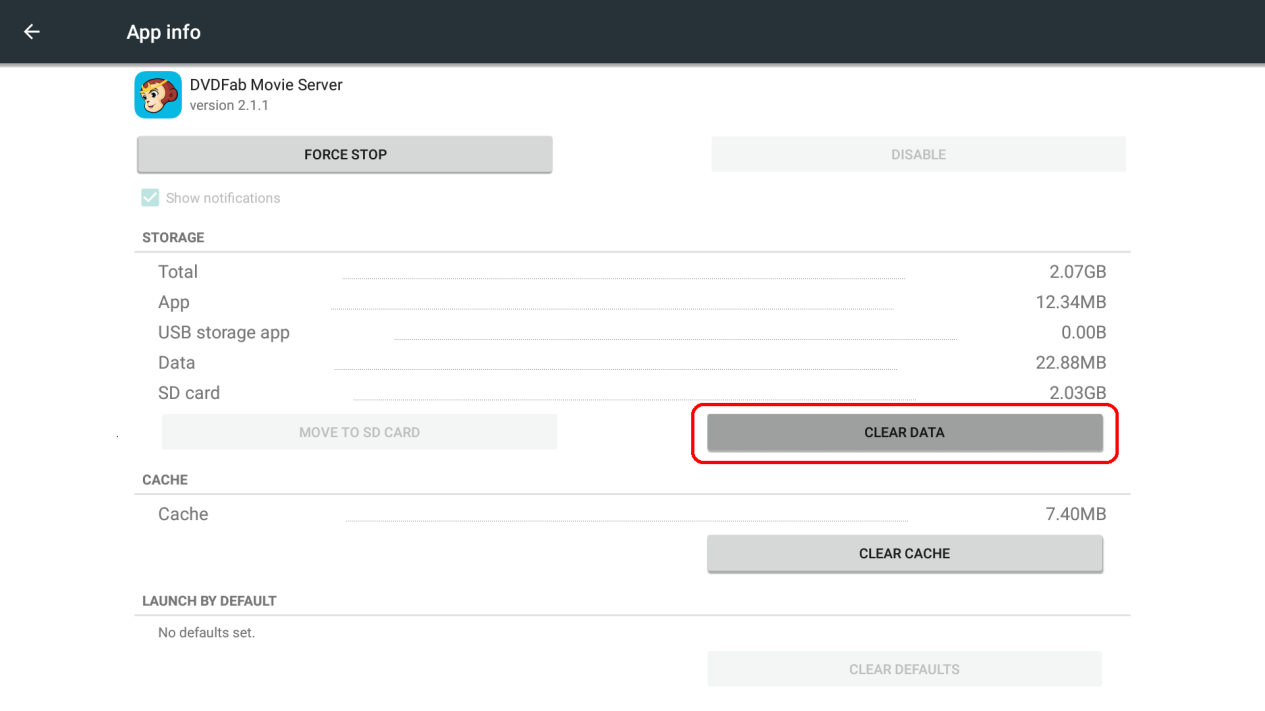The height and width of the screenshot is (711, 1265).
Task: Go back using the arrow icon
Action: click(32, 32)
